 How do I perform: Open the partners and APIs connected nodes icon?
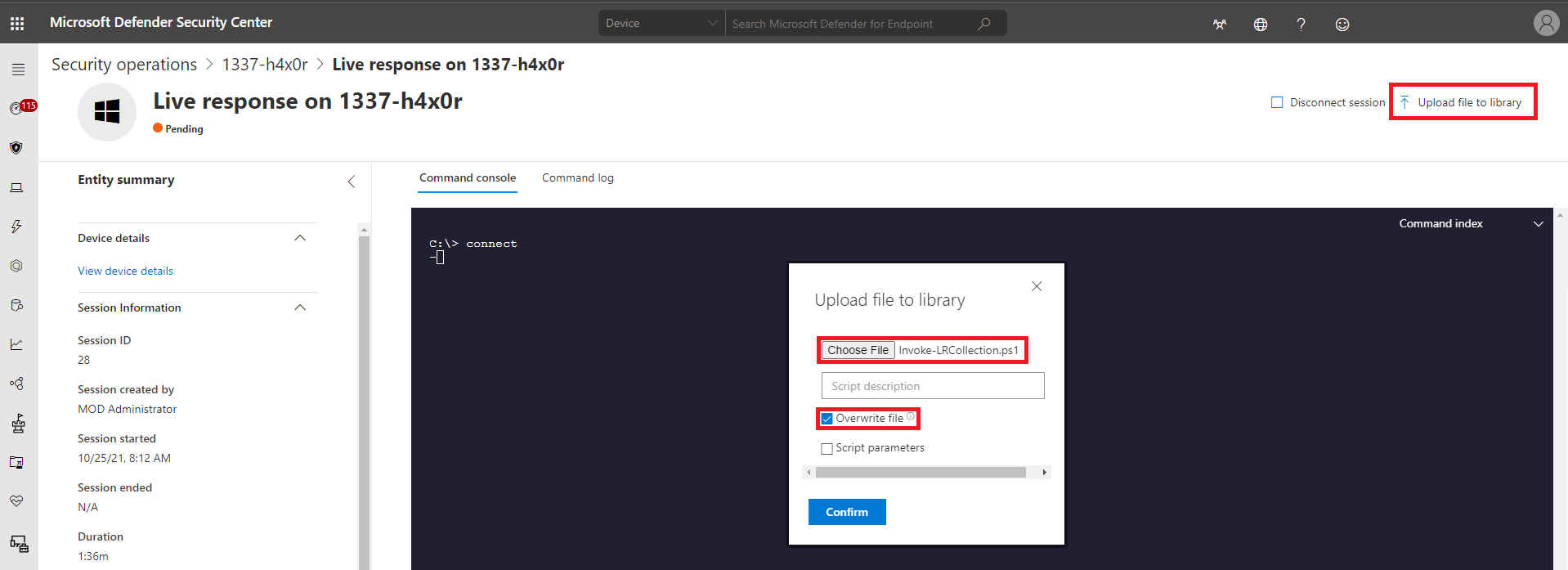(16, 384)
